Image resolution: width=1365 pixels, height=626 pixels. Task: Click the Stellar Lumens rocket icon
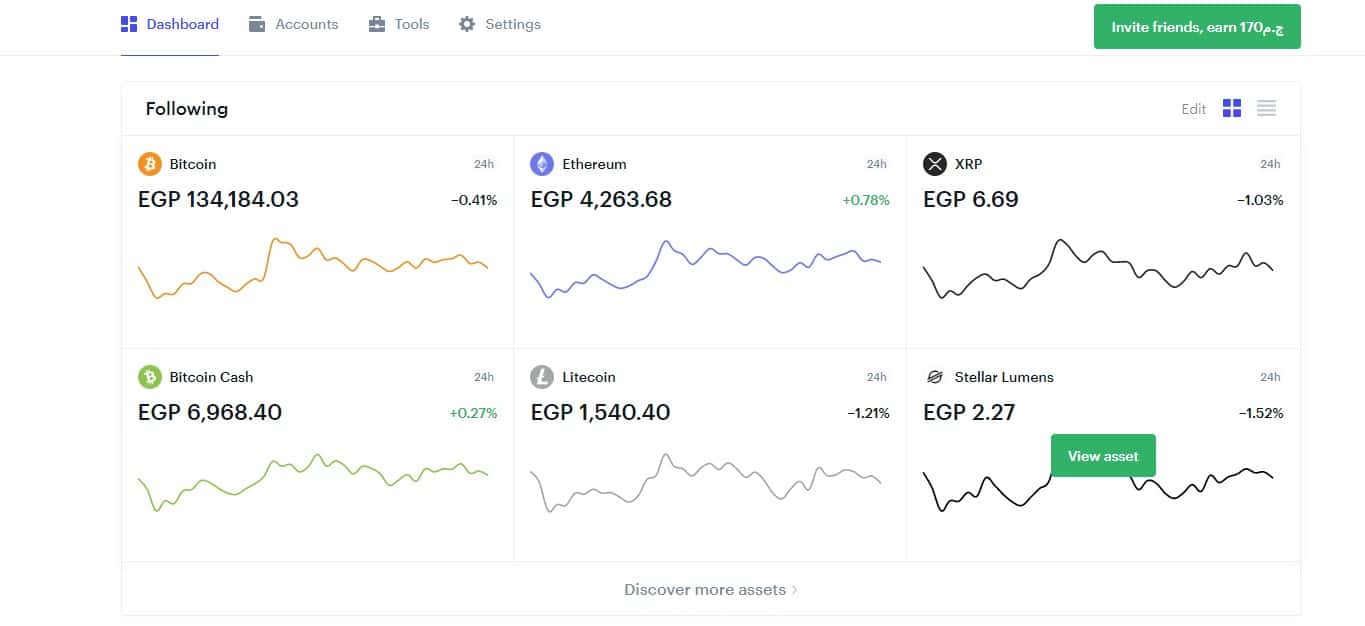pos(935,377)
